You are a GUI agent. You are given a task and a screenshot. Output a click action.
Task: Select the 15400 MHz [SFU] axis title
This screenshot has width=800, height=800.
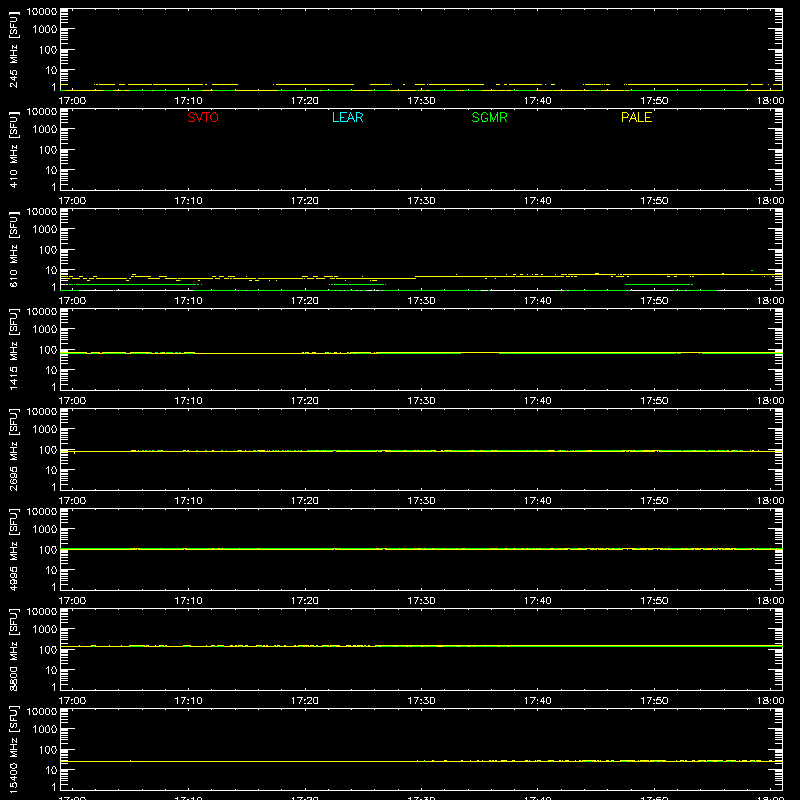[x=14, y=749]
